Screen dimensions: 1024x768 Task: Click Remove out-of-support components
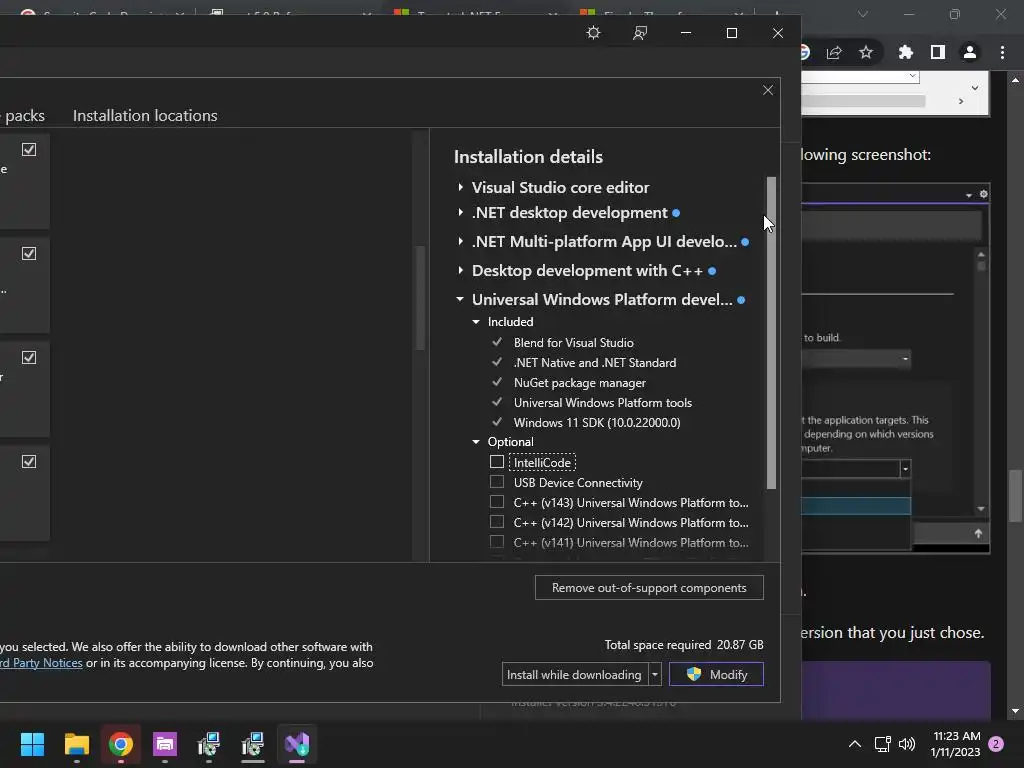coord(649,588)
